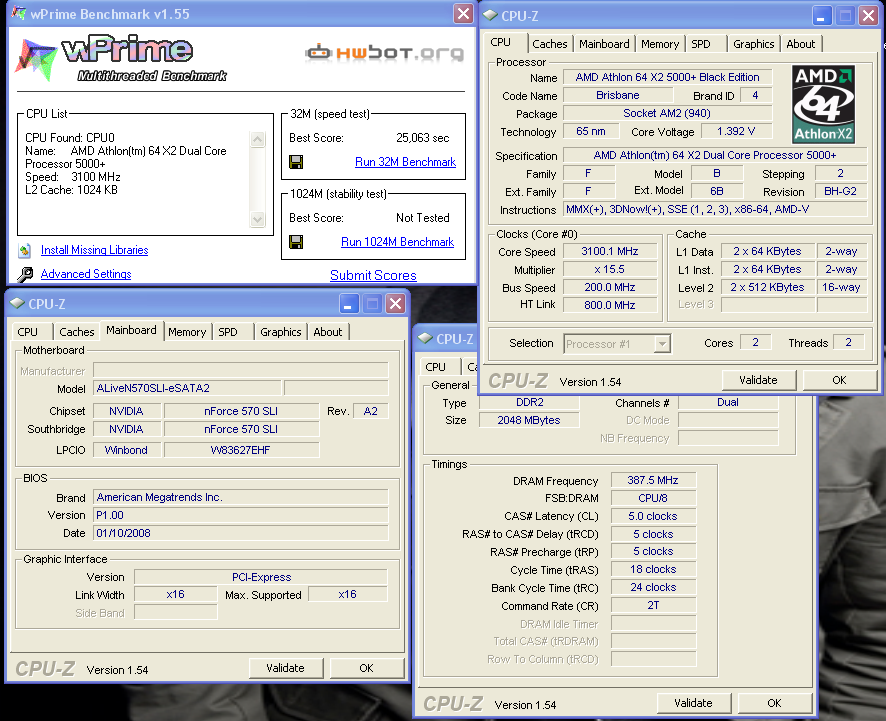Click the Submit Scores link
Image resolution: width=886 pixels, height=721 pixels.
point(373,275)
